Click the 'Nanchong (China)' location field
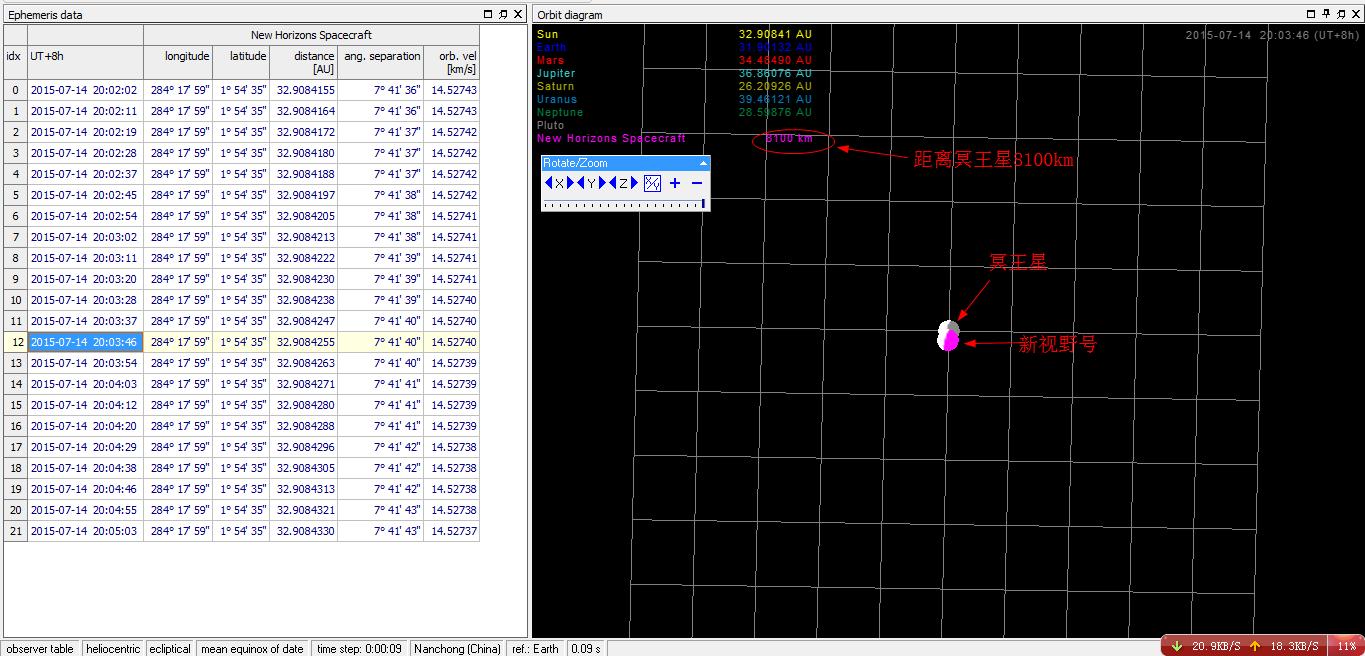1365x656 pixels. (456, 649)
